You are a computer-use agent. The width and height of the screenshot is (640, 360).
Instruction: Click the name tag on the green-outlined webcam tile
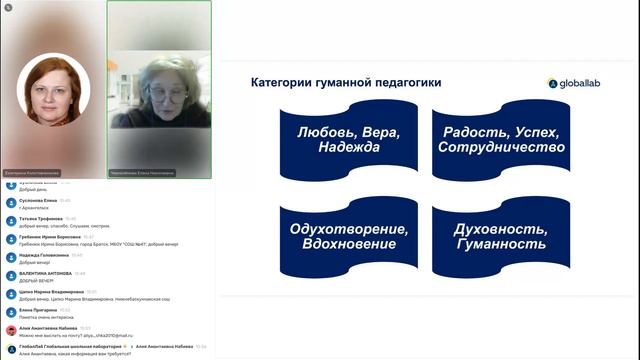click(x=142, y=173)
